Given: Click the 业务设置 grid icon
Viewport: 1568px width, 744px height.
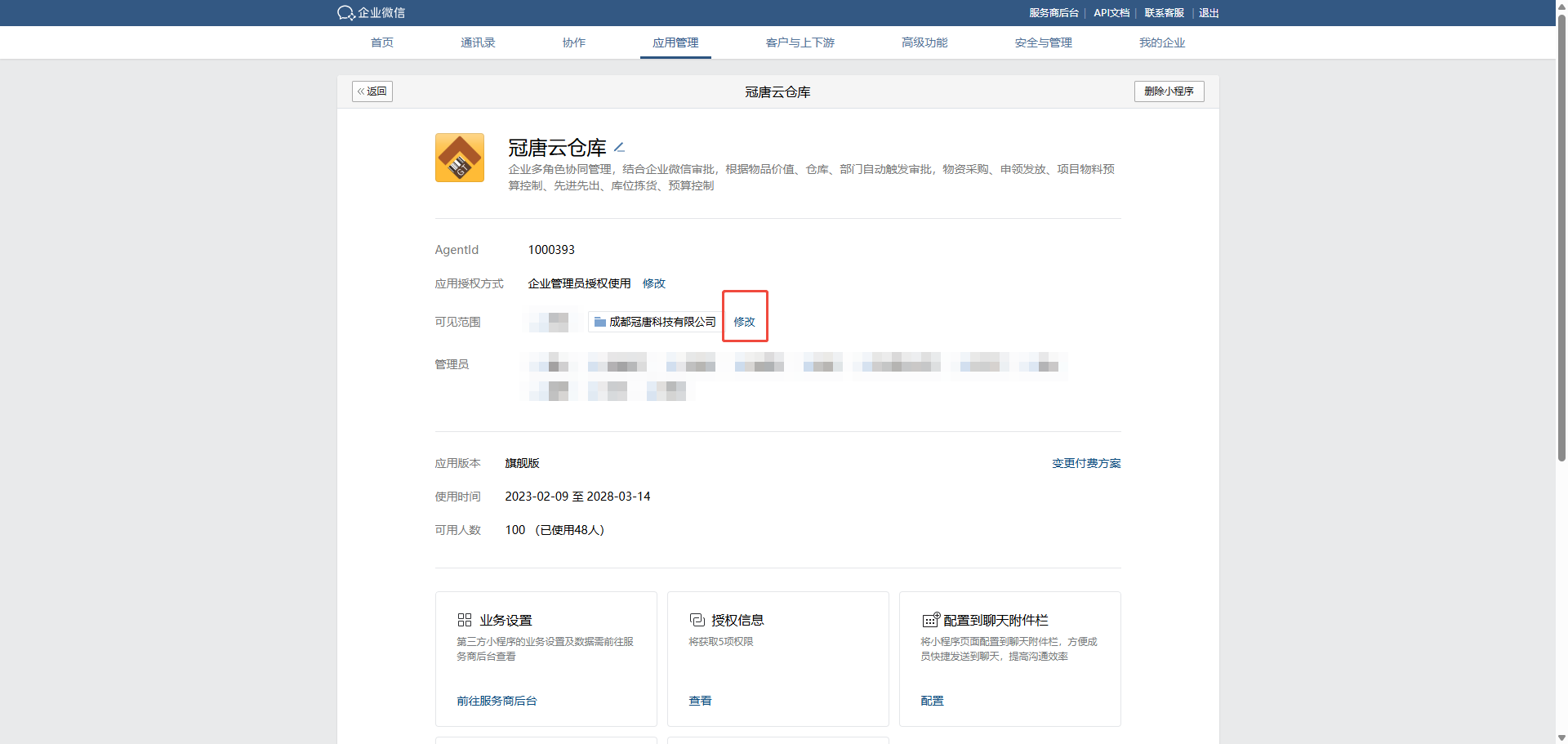Looking at the screenshot, I should click(x=465, y=620).
